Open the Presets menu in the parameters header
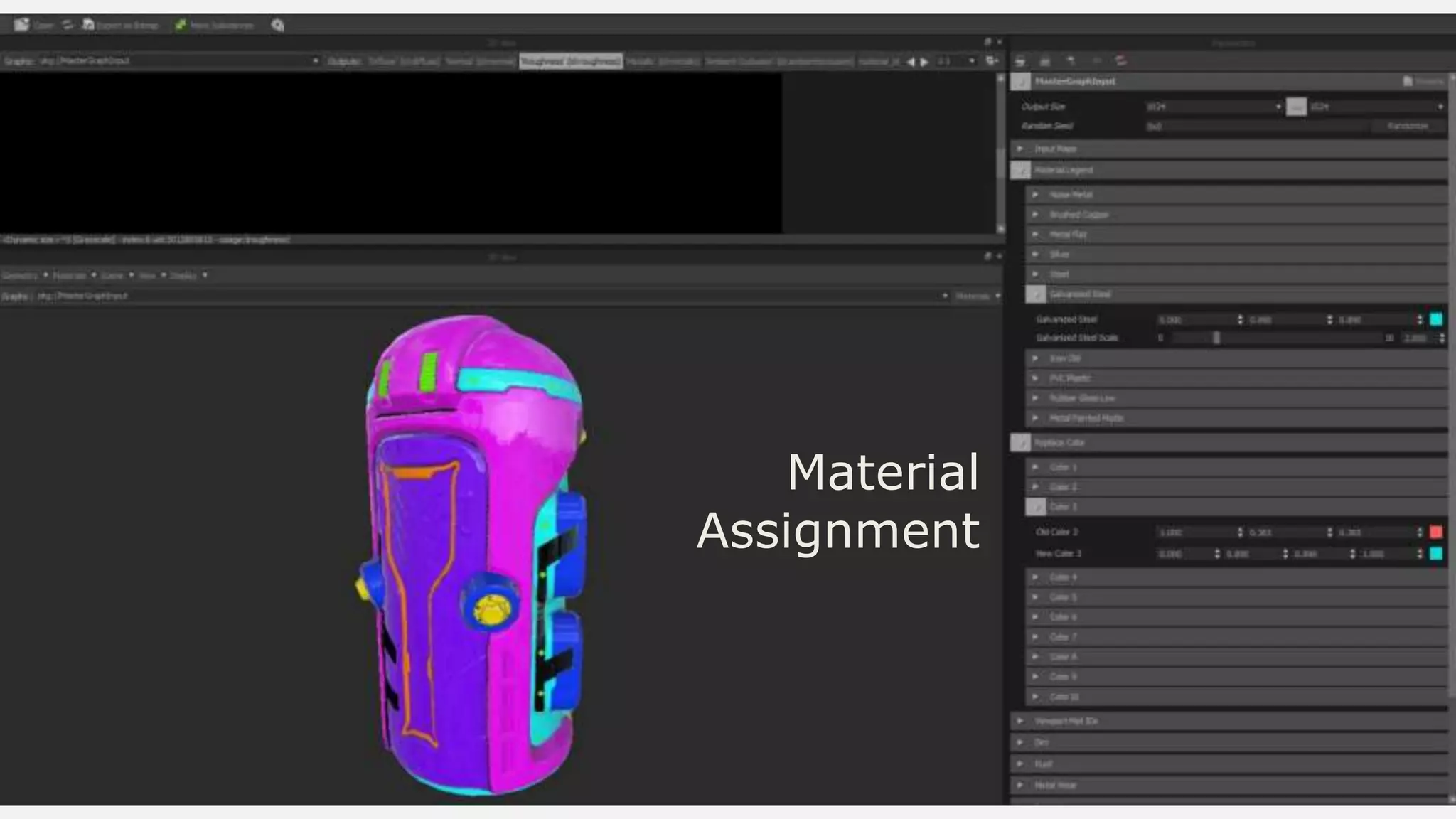This screenshot has width=1456, height=819. click(1424, 81)
